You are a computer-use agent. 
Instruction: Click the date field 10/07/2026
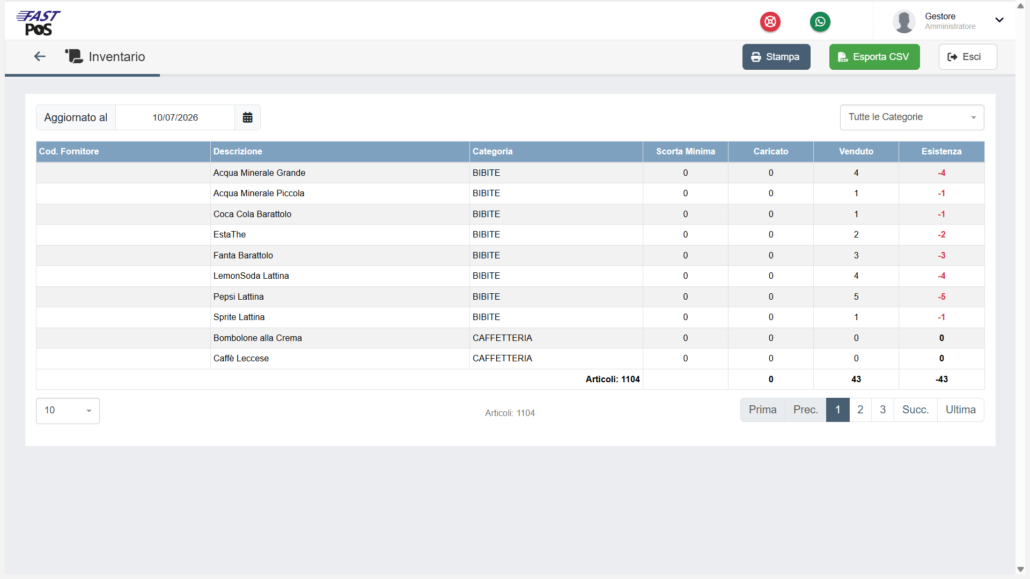click(x=175, y=118)
